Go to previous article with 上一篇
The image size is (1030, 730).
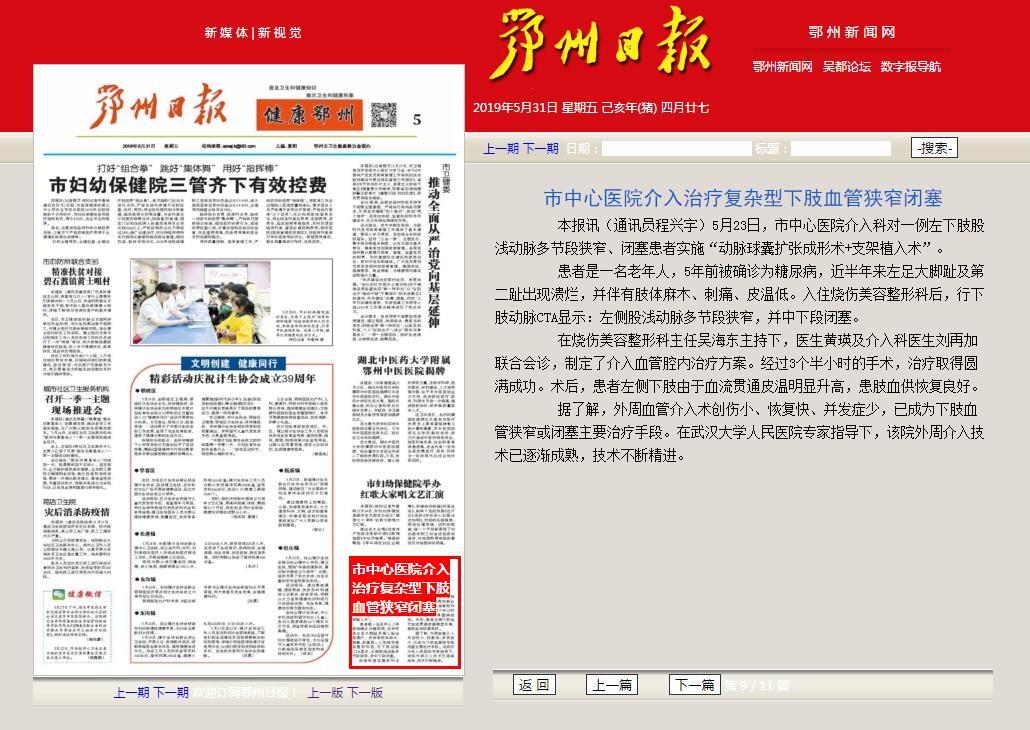pos(612,685)
